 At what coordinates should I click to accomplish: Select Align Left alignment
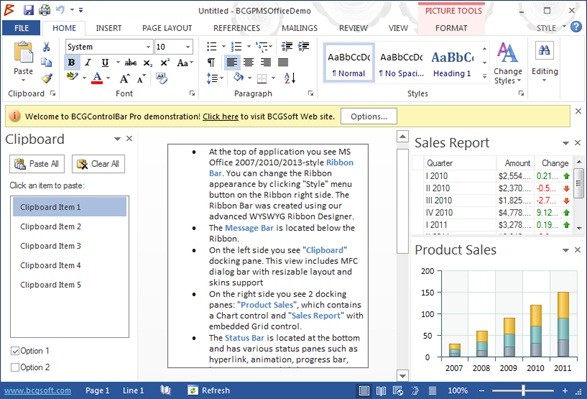(232, 62)
